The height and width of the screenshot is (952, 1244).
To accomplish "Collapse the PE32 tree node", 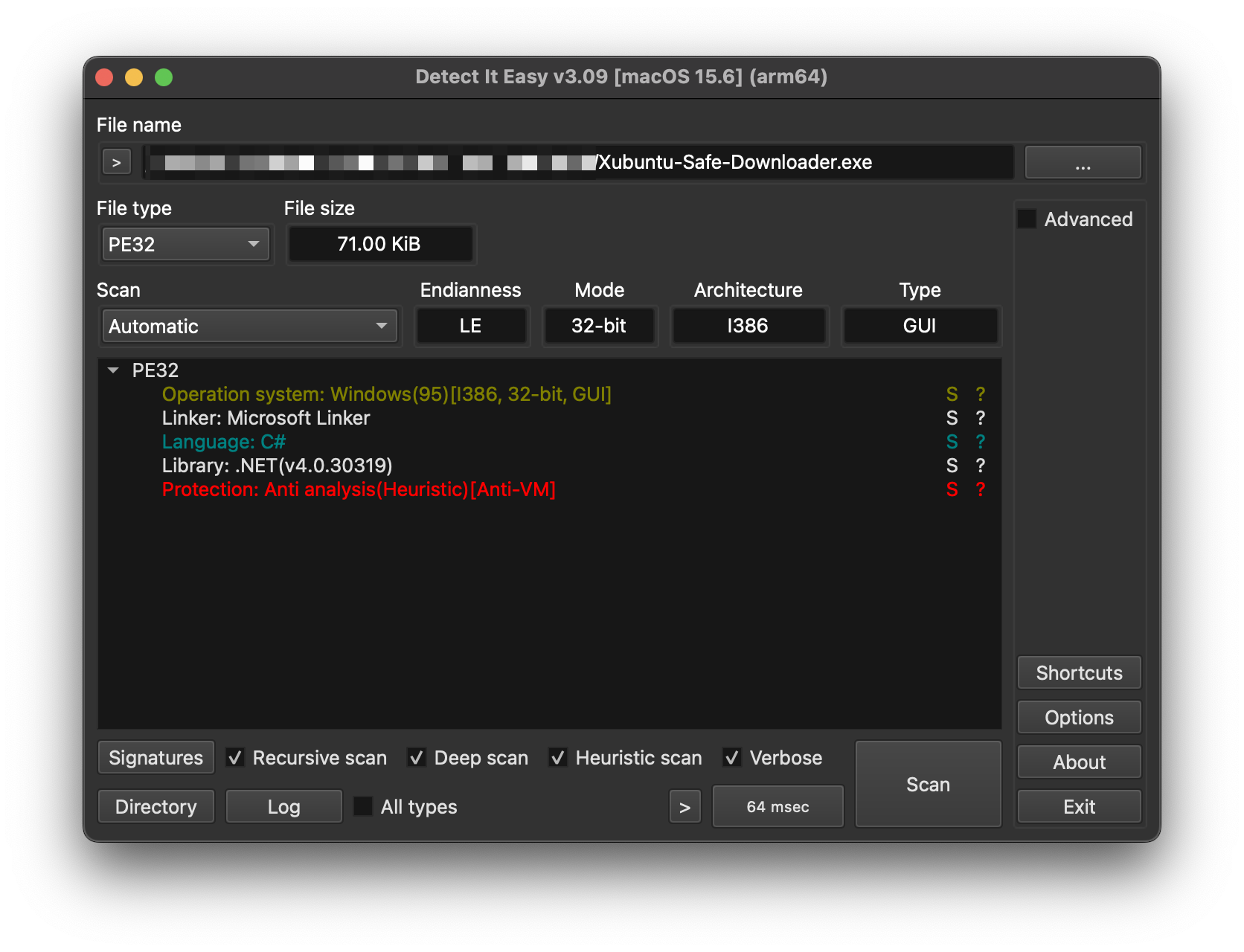I will pos(113,370).
